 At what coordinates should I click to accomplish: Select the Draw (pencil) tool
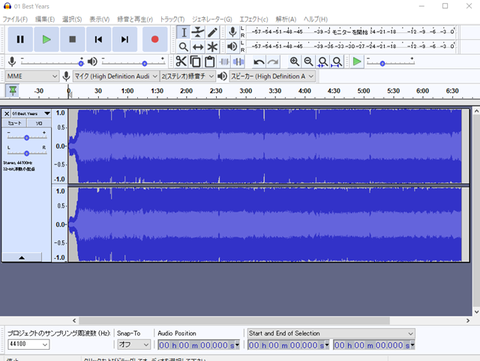coord(212,32)
